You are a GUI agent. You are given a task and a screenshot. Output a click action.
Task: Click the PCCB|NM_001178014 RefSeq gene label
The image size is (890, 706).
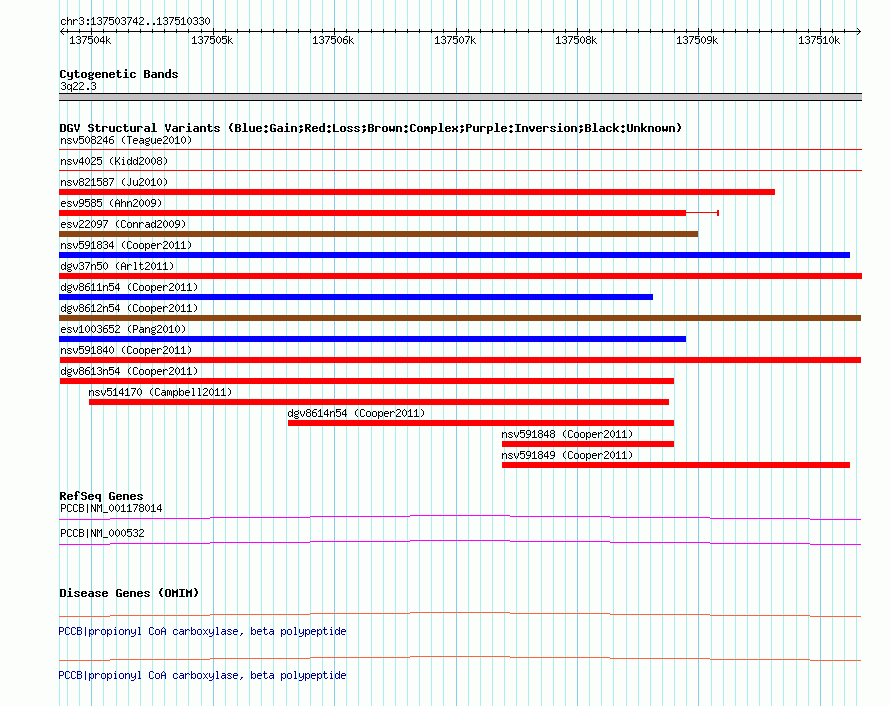click(111, 509)
